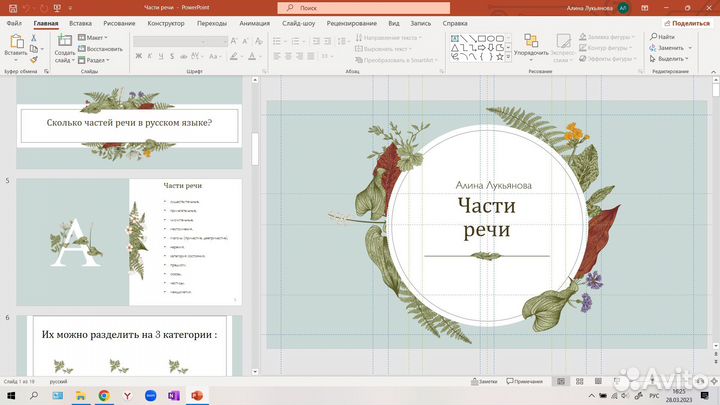The image size is (720, 405).
Task: Open the Help (Справка) tab
Action: [455, 23]
